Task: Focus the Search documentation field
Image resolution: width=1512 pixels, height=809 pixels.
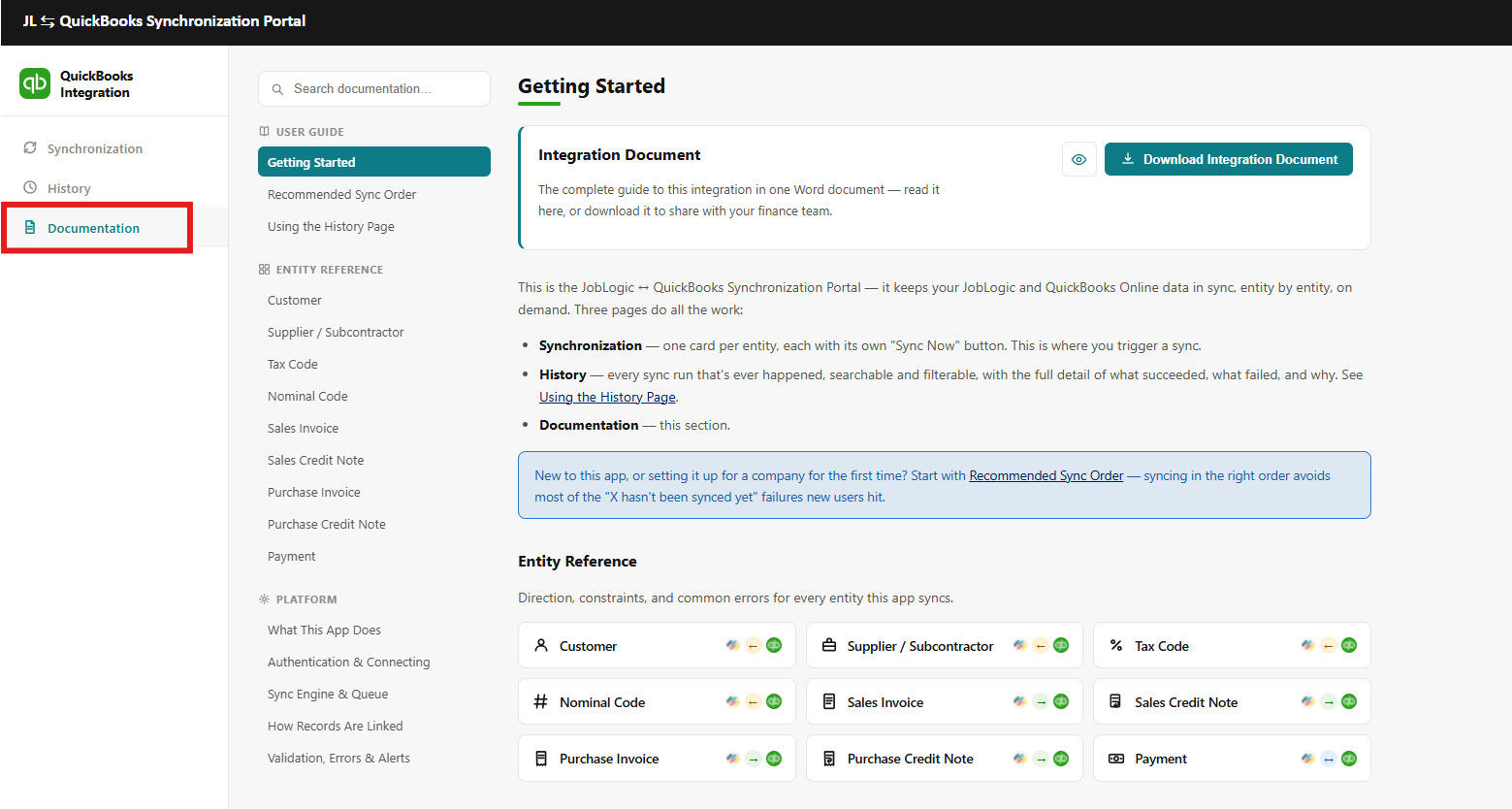Action: point(374,88)
